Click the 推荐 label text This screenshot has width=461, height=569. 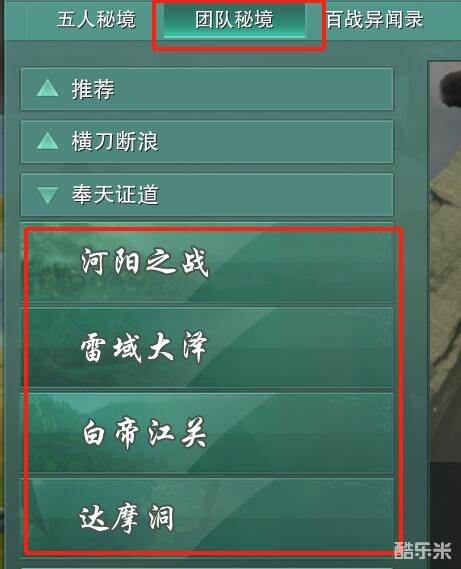point(93,89)
